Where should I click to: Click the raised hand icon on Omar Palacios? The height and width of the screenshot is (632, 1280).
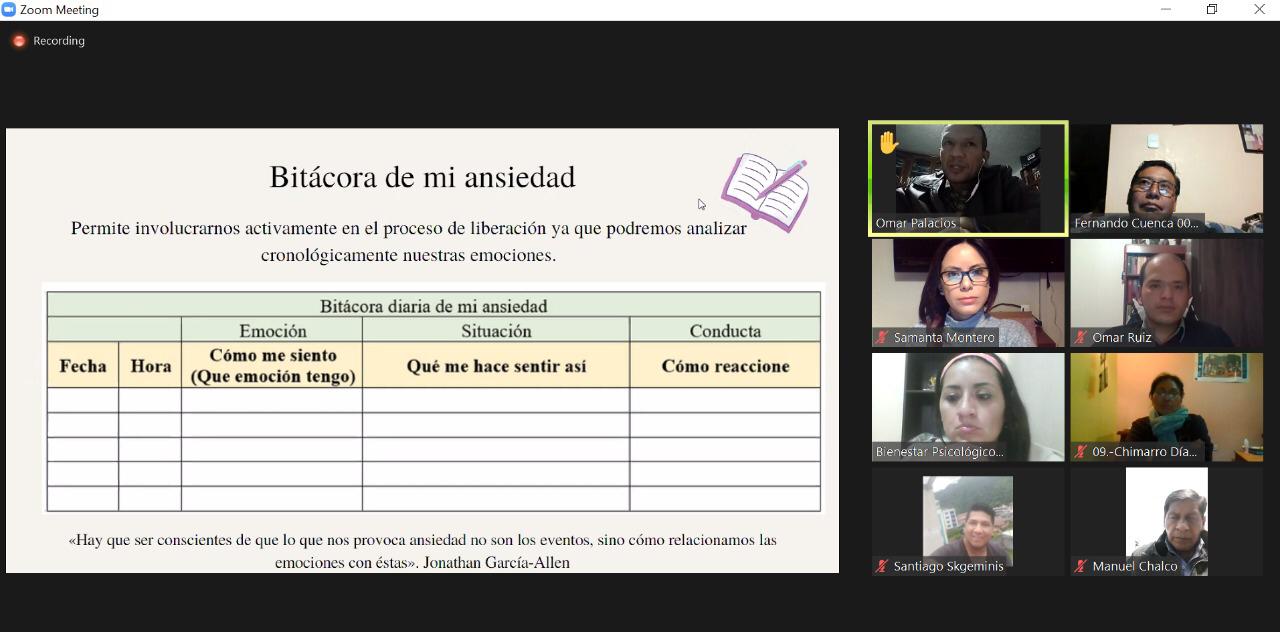(x=888, y=143)
